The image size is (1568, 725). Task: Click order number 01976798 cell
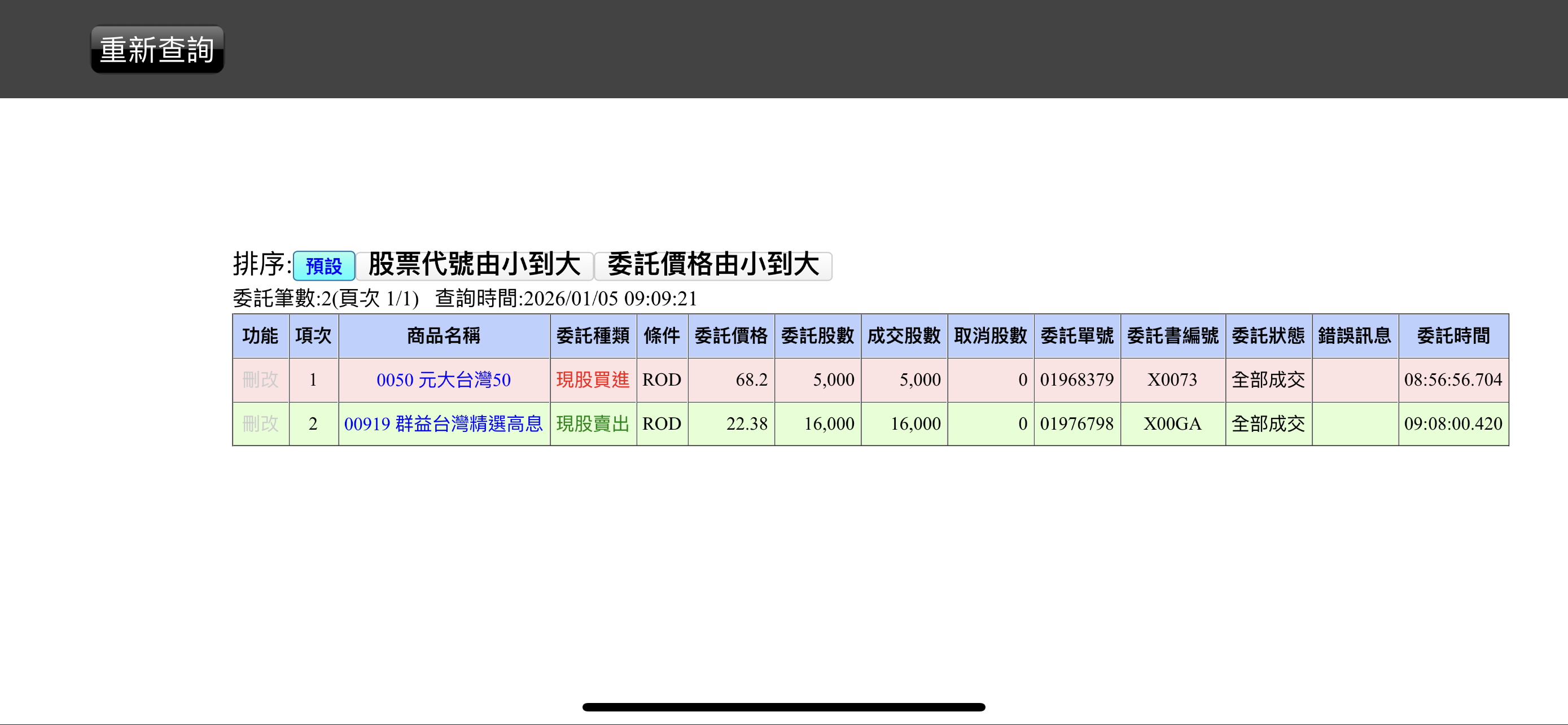(1076, 423)
